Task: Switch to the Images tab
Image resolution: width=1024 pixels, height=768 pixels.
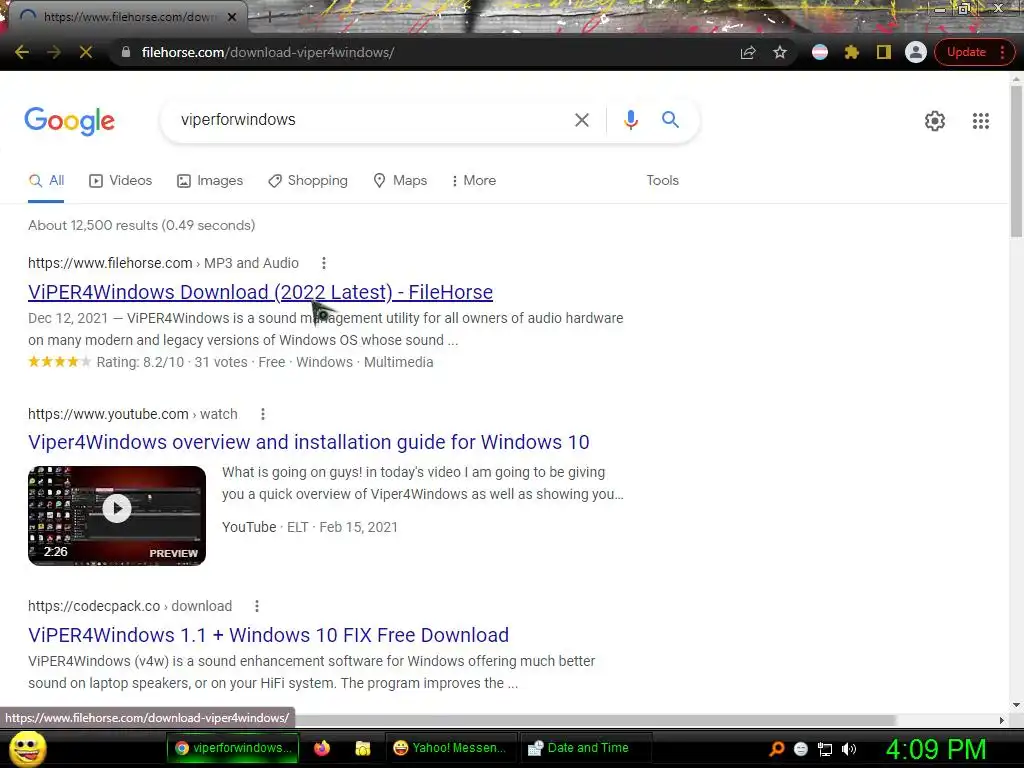Action: coord(210,181)
